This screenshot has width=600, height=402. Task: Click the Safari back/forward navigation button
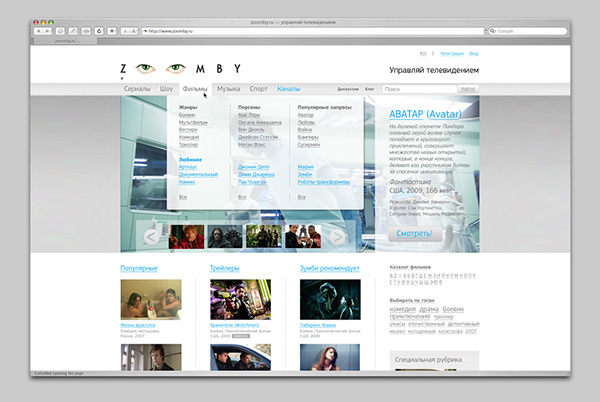pyautogui.click(x=42, y=31)
